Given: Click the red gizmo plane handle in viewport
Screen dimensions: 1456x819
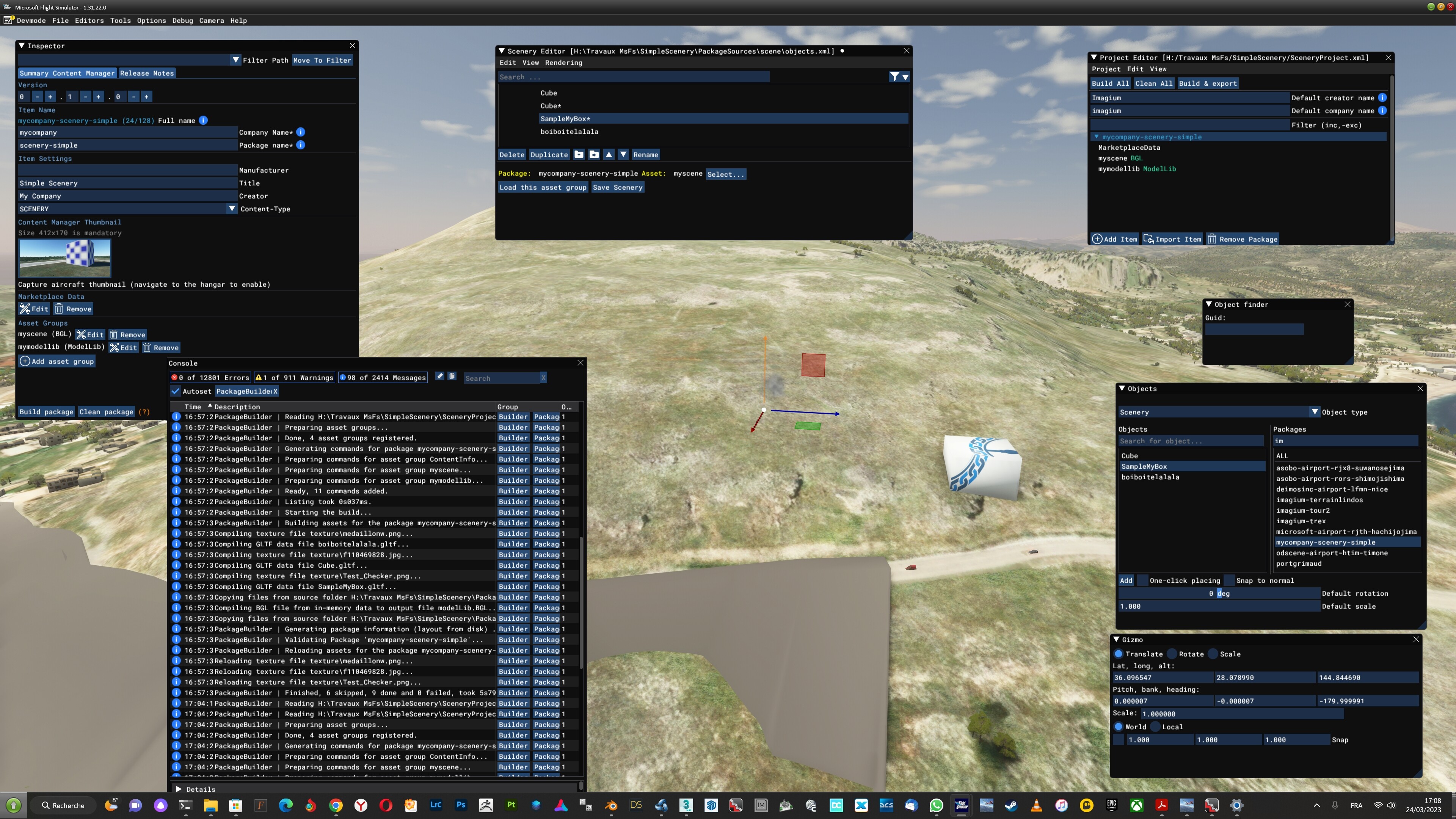Looking at the screenshot, I should coord(813,365).
